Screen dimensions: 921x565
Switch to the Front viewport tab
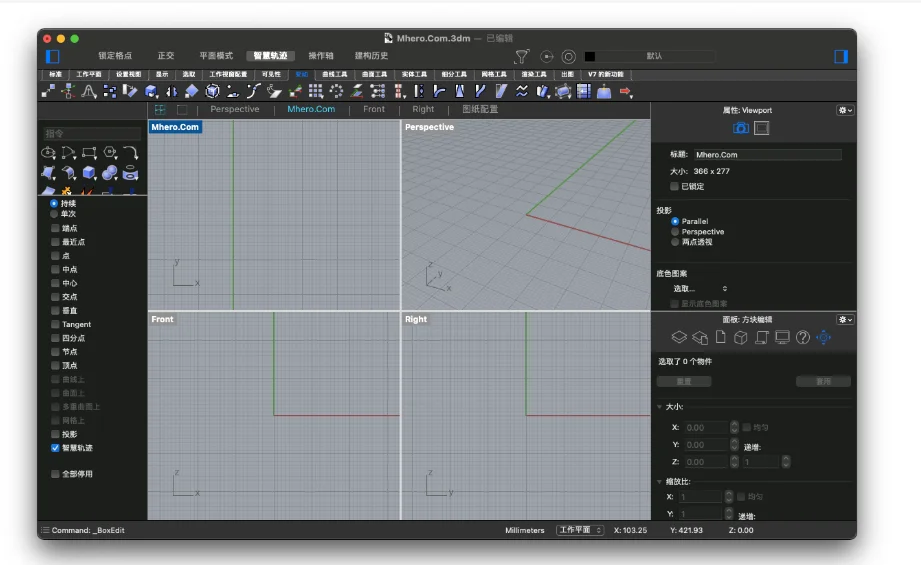374,109
